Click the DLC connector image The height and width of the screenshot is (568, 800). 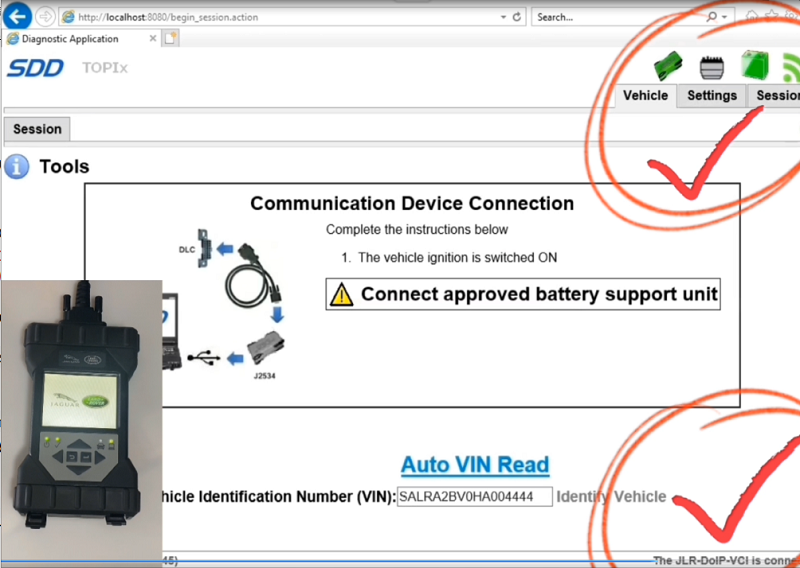click(x=204, y=249)
